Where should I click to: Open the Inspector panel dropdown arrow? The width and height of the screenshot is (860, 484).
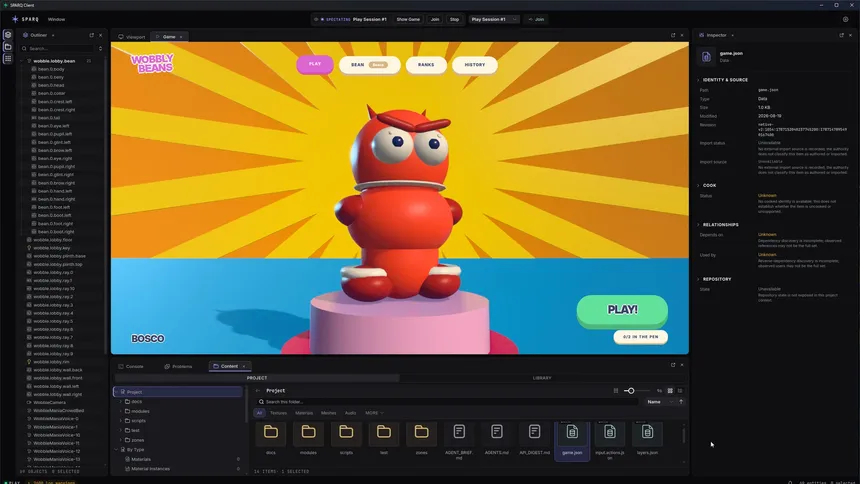click(x=733, y=35)
